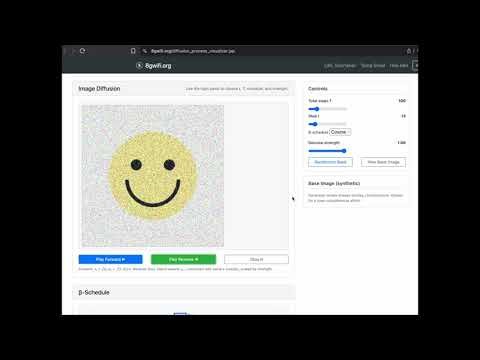
Task: Open the β schedule Cosine dropdown
Action: [x=340, y=132]
